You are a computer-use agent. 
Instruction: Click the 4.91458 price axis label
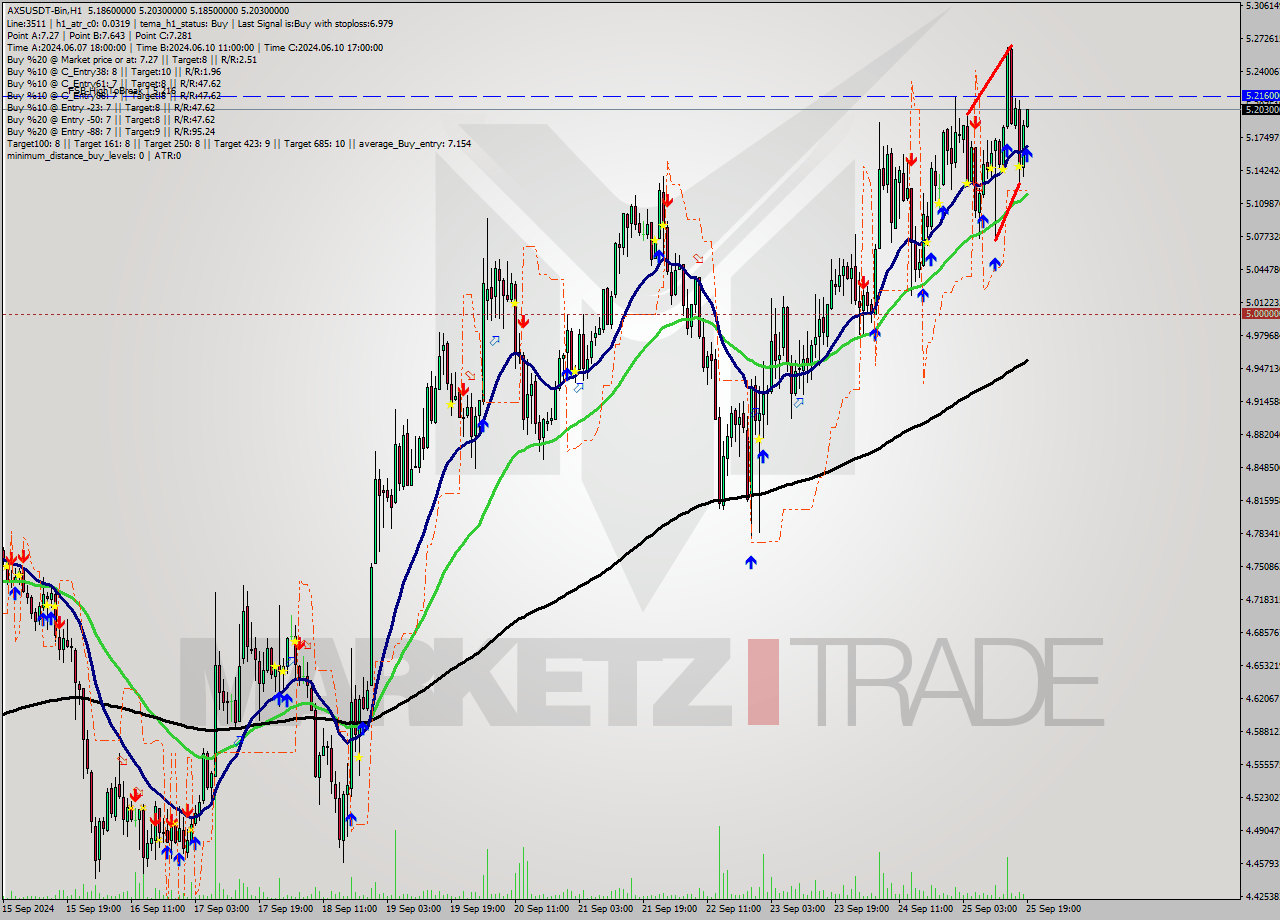1262,401
